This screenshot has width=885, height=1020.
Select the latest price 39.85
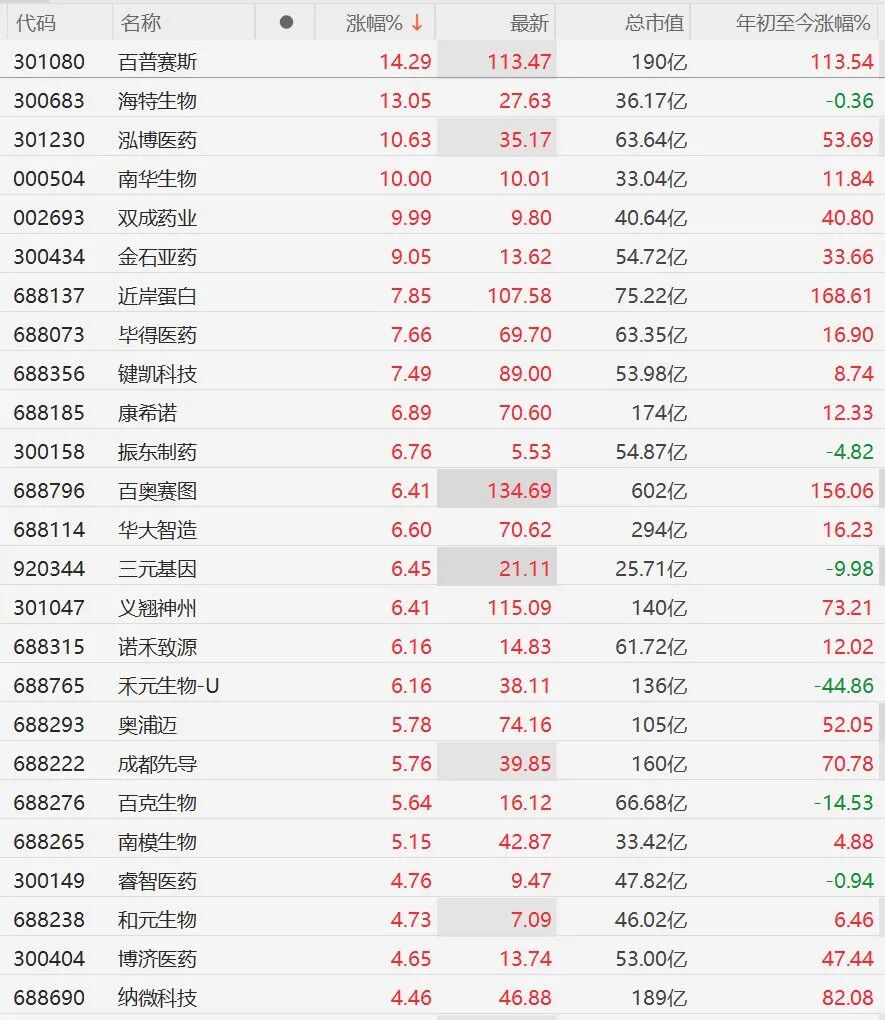click(x=524, y=764)
